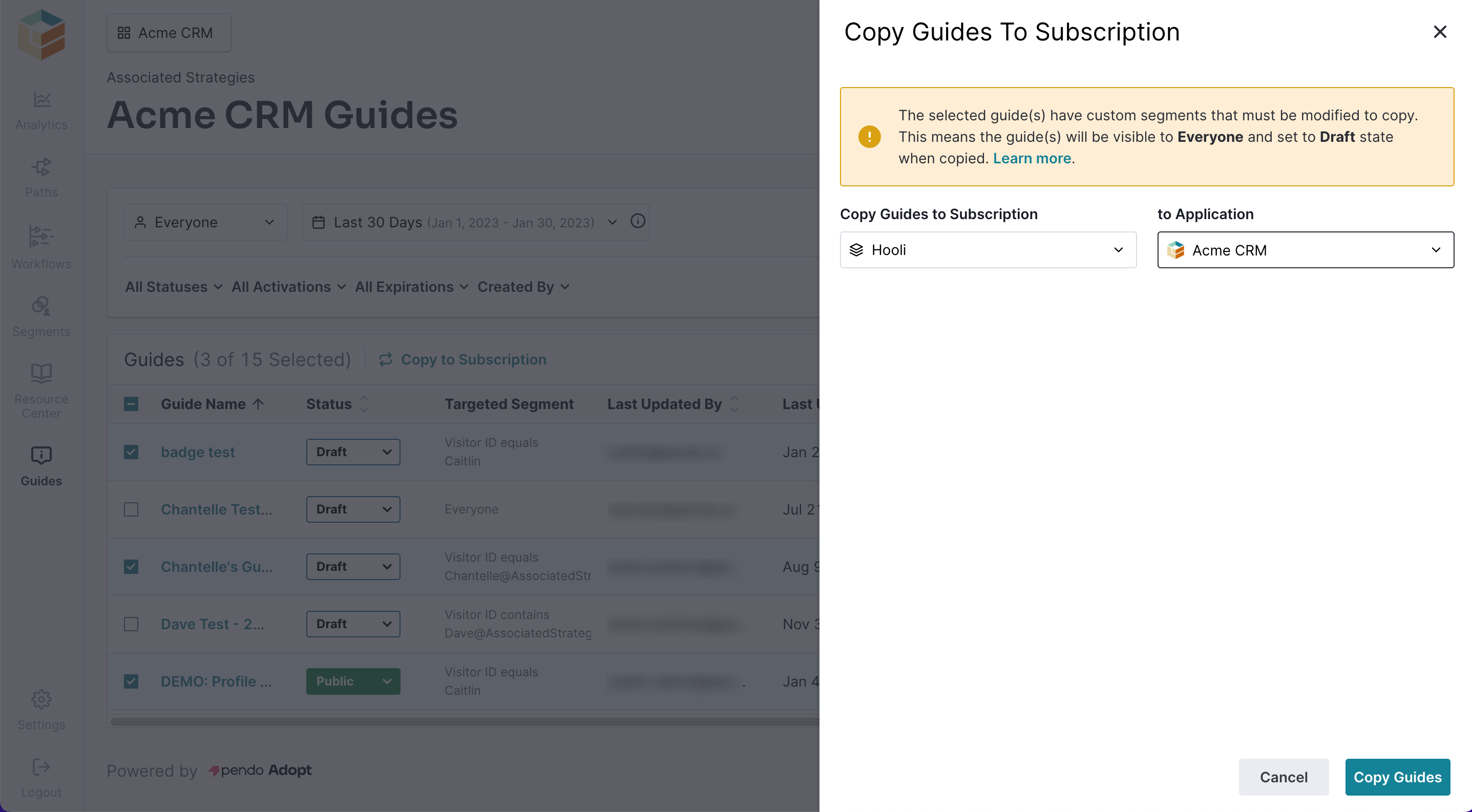This screenshot has width=1472, height=812.
Task: Click the Copy Guides button
Action: 1397,777
